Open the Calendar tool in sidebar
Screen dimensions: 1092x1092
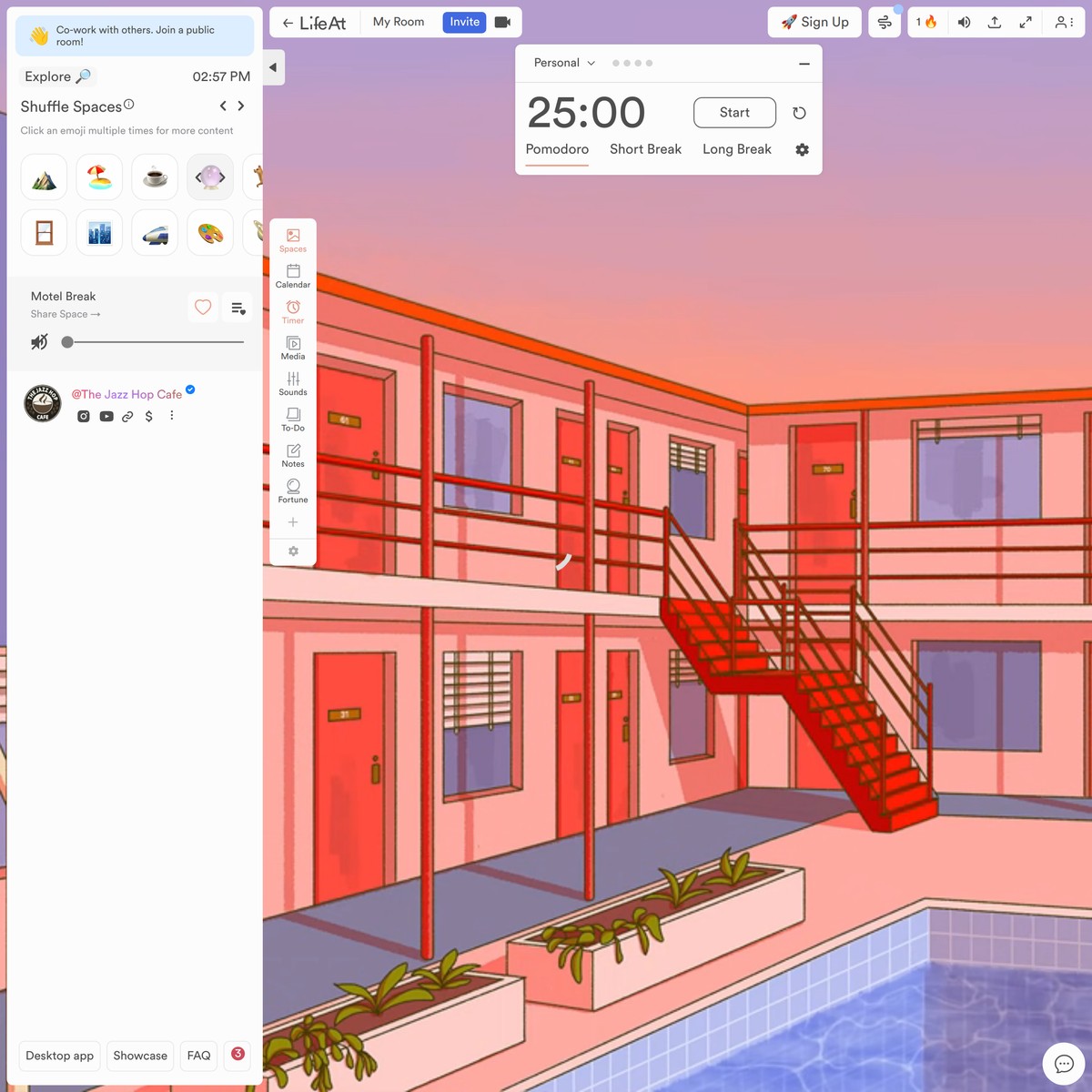[293, 276]
